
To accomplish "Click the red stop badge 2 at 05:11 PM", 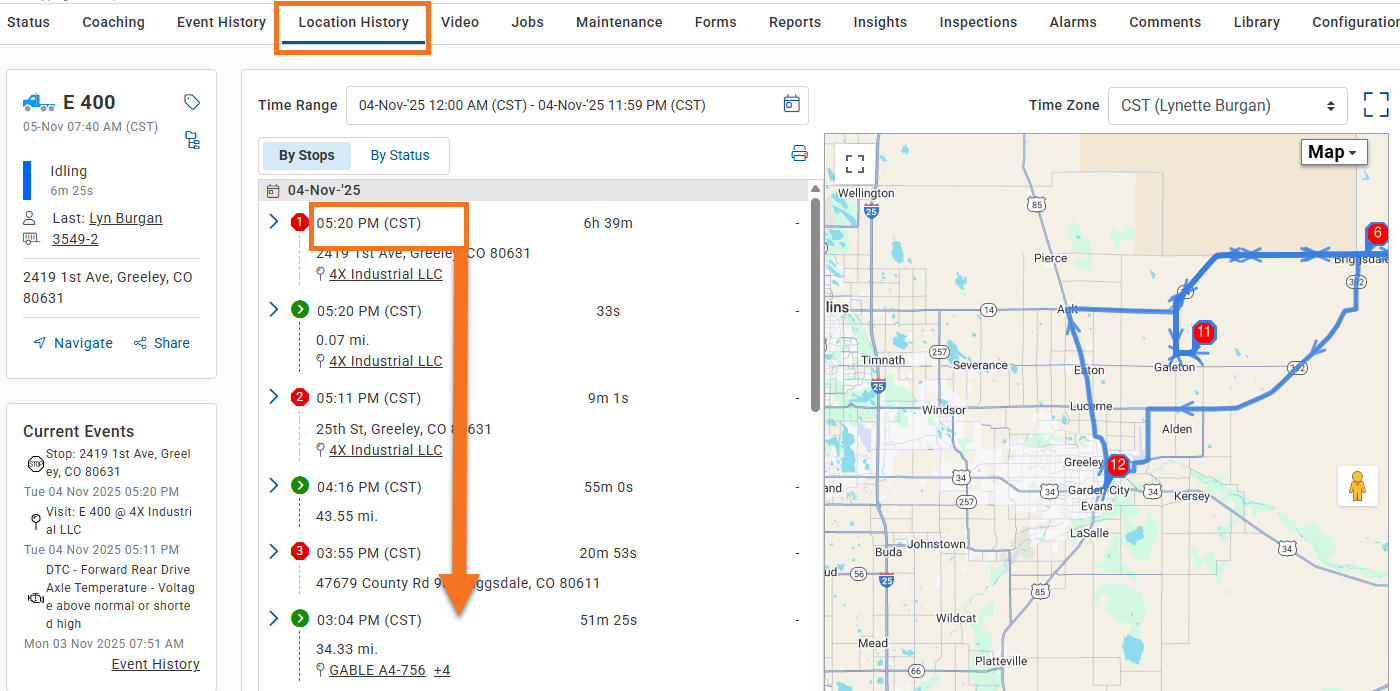I will [299, 397].
